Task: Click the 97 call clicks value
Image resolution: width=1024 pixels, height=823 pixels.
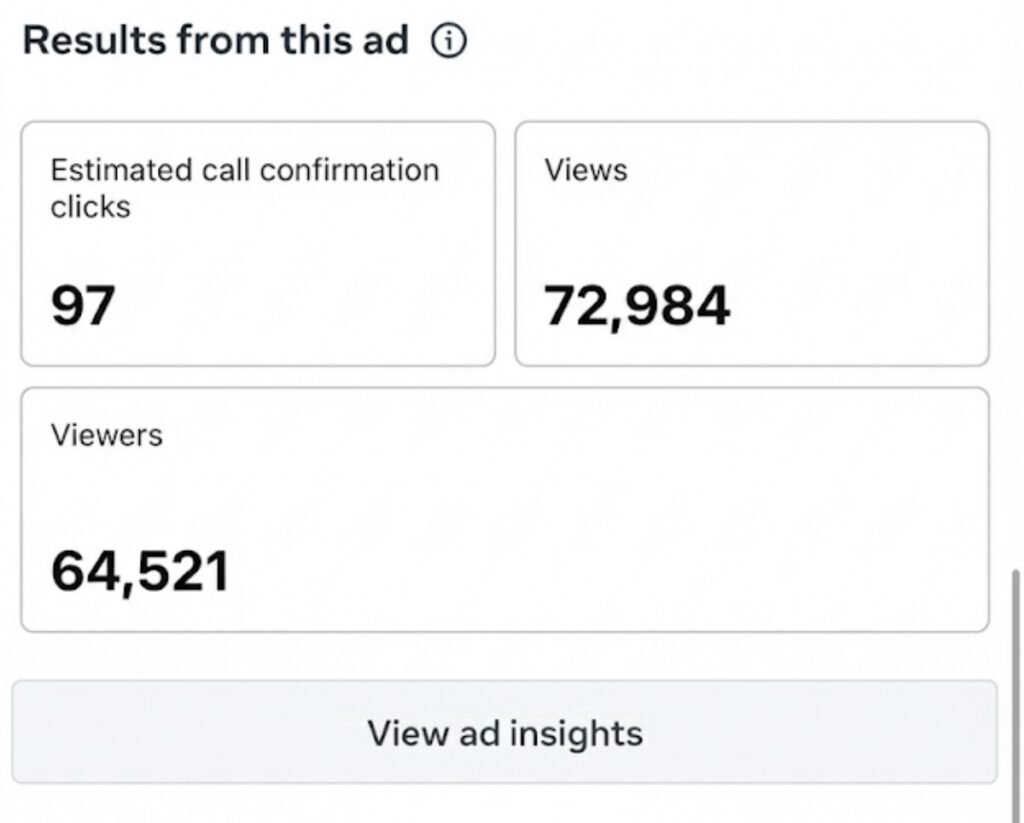Action: point(83,306)
